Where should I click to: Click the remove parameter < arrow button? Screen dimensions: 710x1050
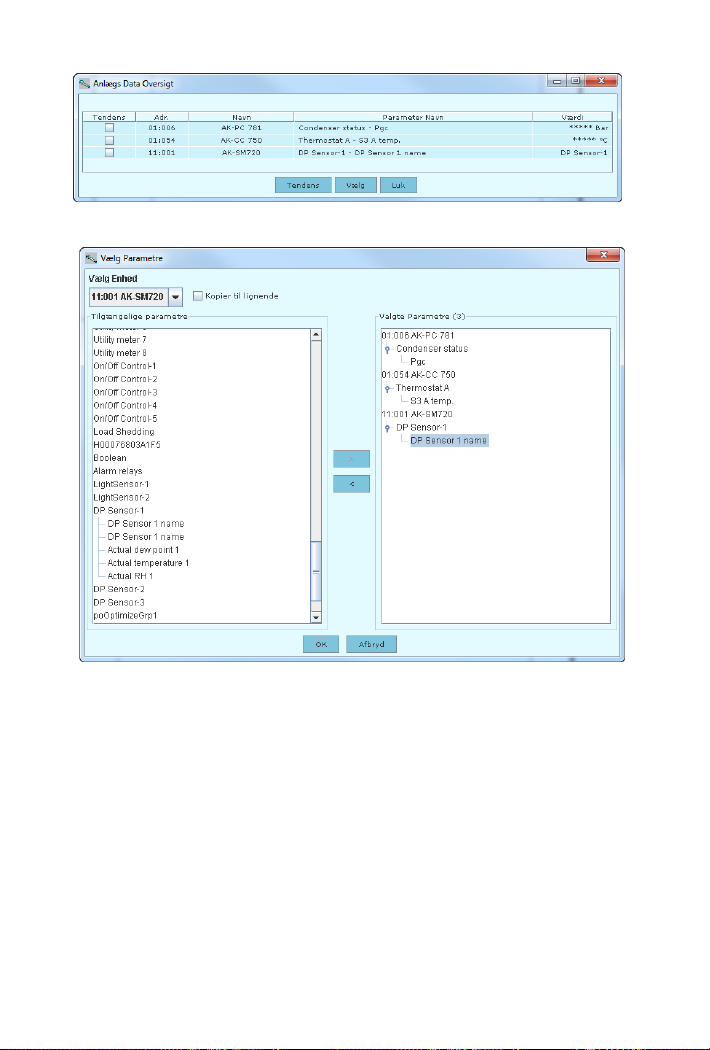(352, 483)
